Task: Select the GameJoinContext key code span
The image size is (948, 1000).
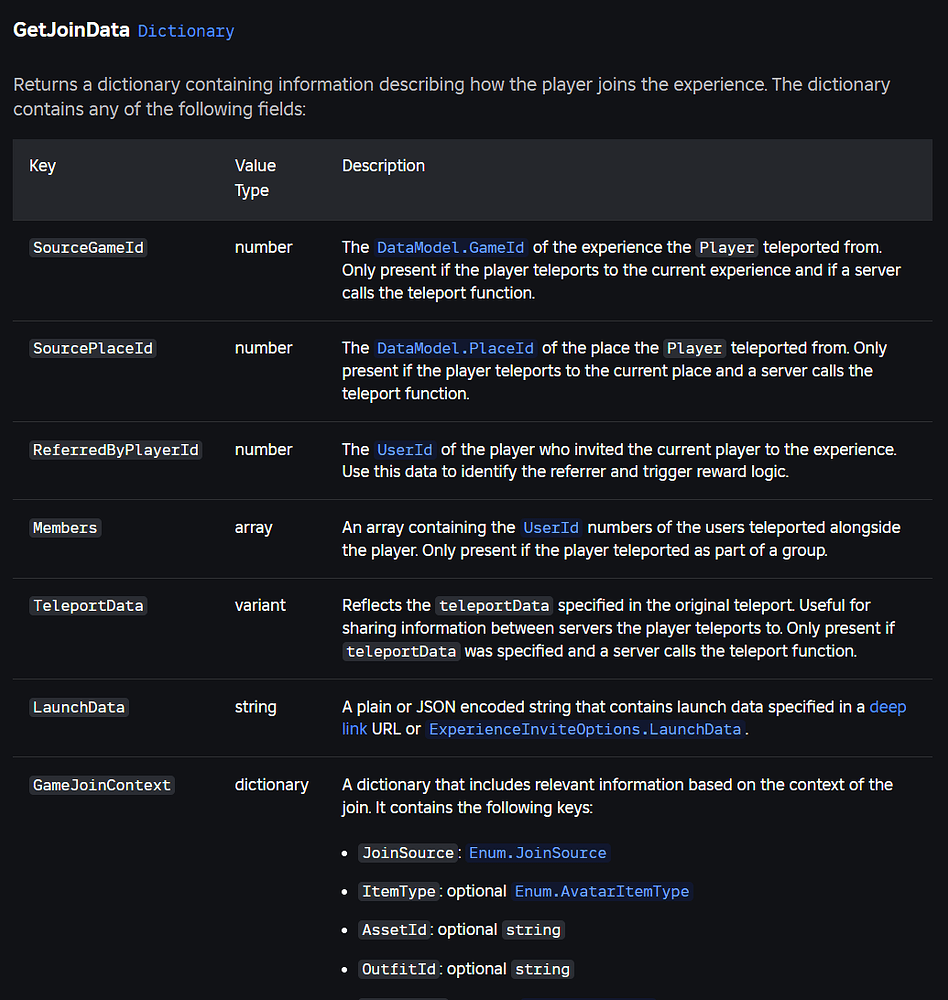Action: pos(101,785)
